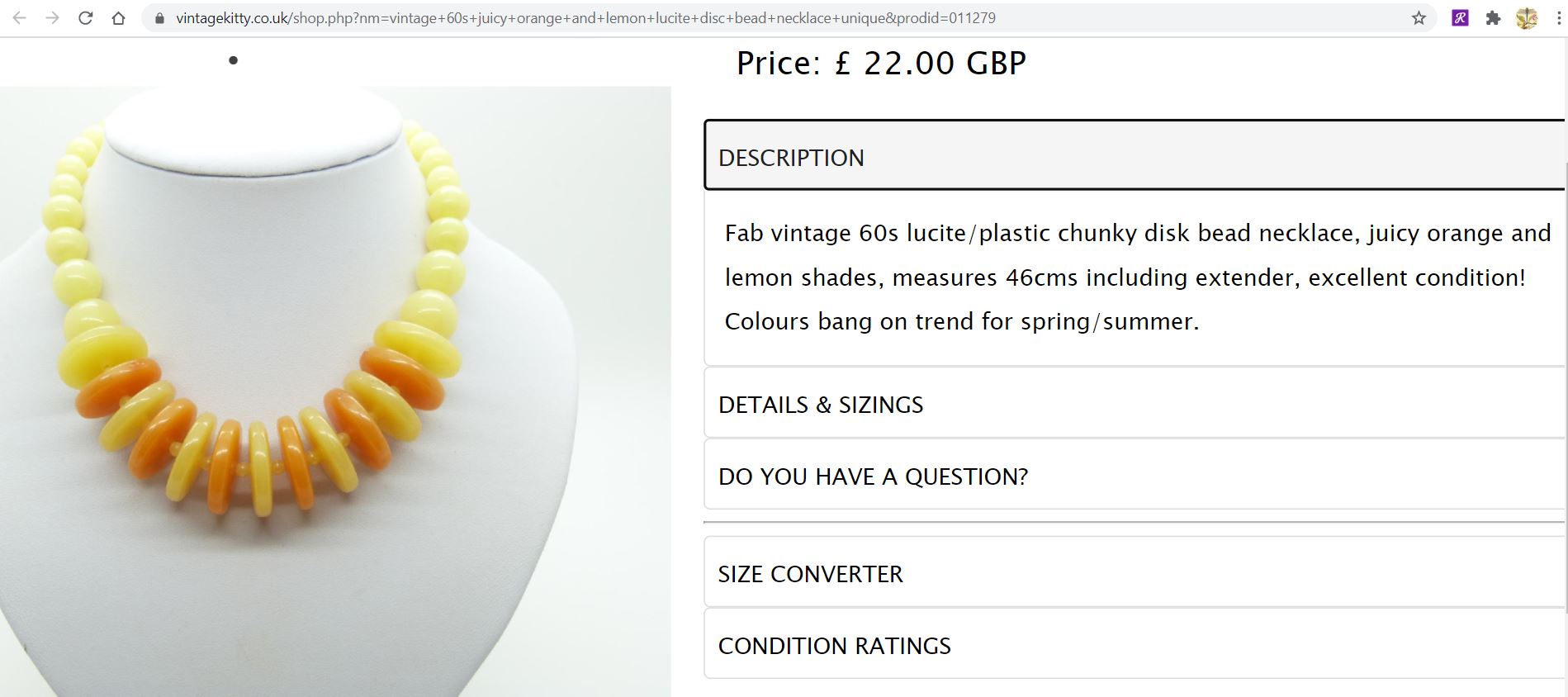1568x697 pixels.
Task: Collapse the DESCRIPTION section
Action: click(x=1134, y=157)
